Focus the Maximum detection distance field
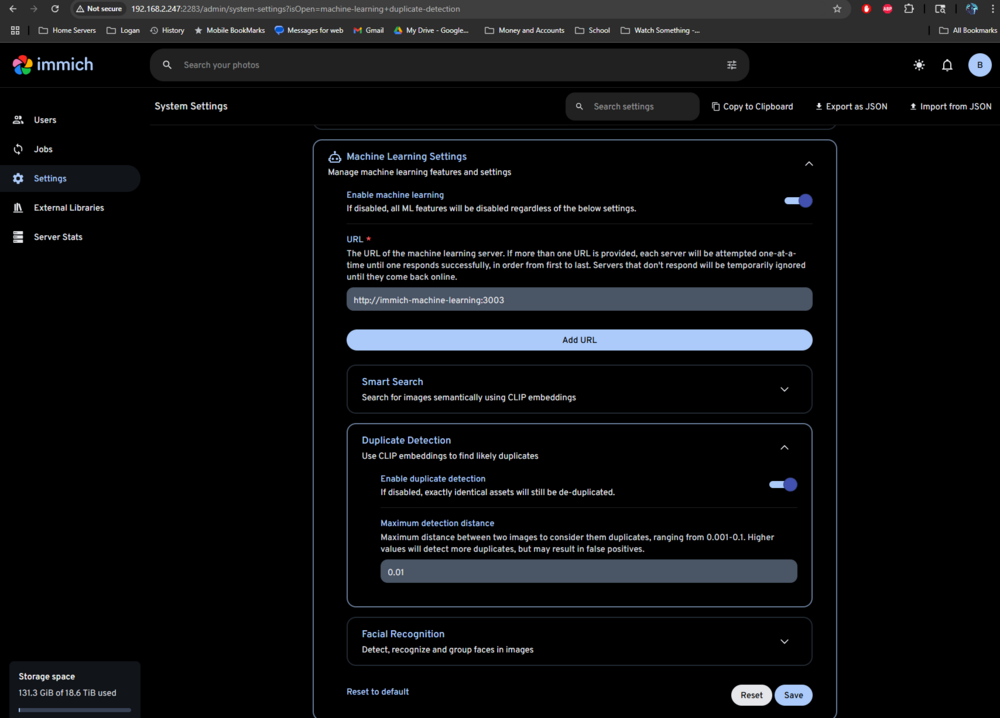The width and height of the screenshot is (1000, 718). tap(589, 572)
